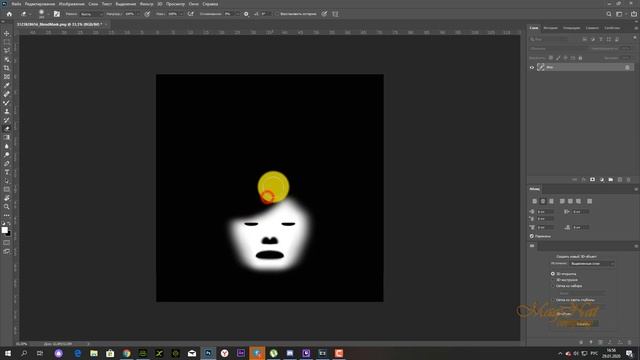
Task: Click the layer thumbnail in Layers panel
Action: pyautogui.click(x=541, y=67)
